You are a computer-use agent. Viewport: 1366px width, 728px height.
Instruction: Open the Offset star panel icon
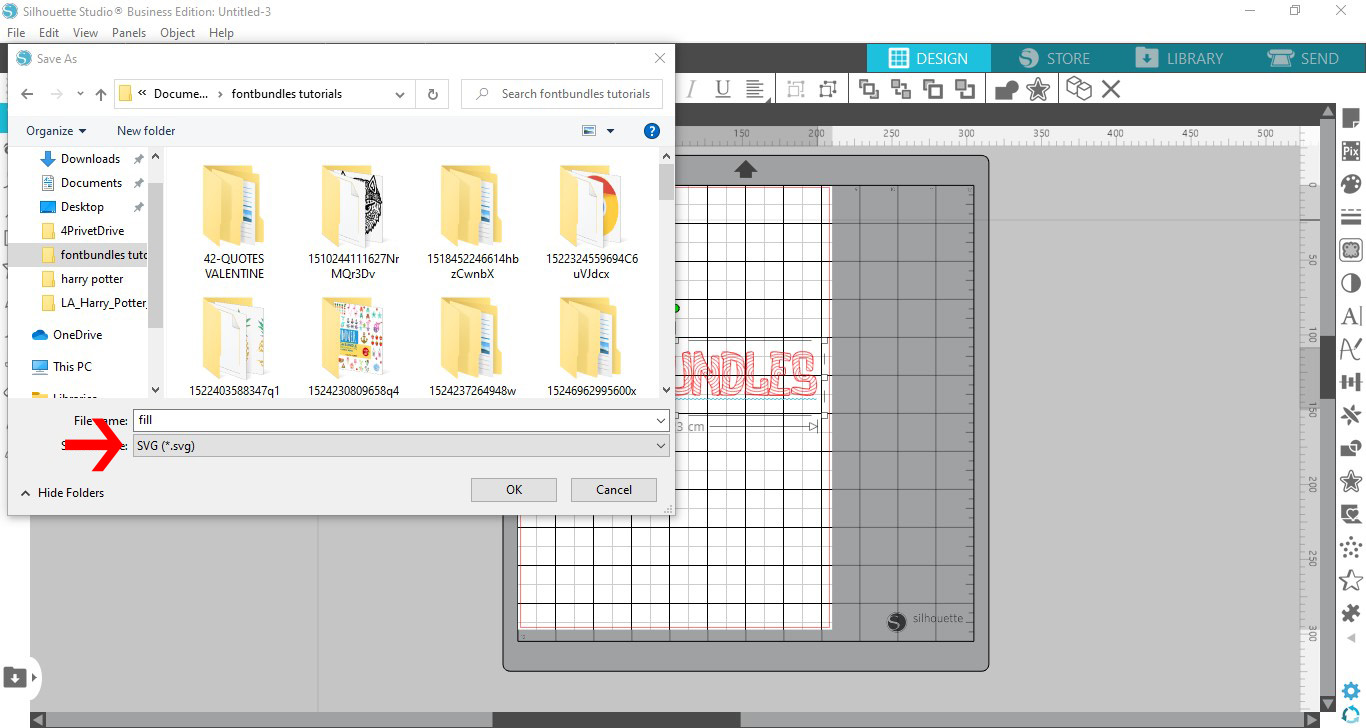[1351, 481]
